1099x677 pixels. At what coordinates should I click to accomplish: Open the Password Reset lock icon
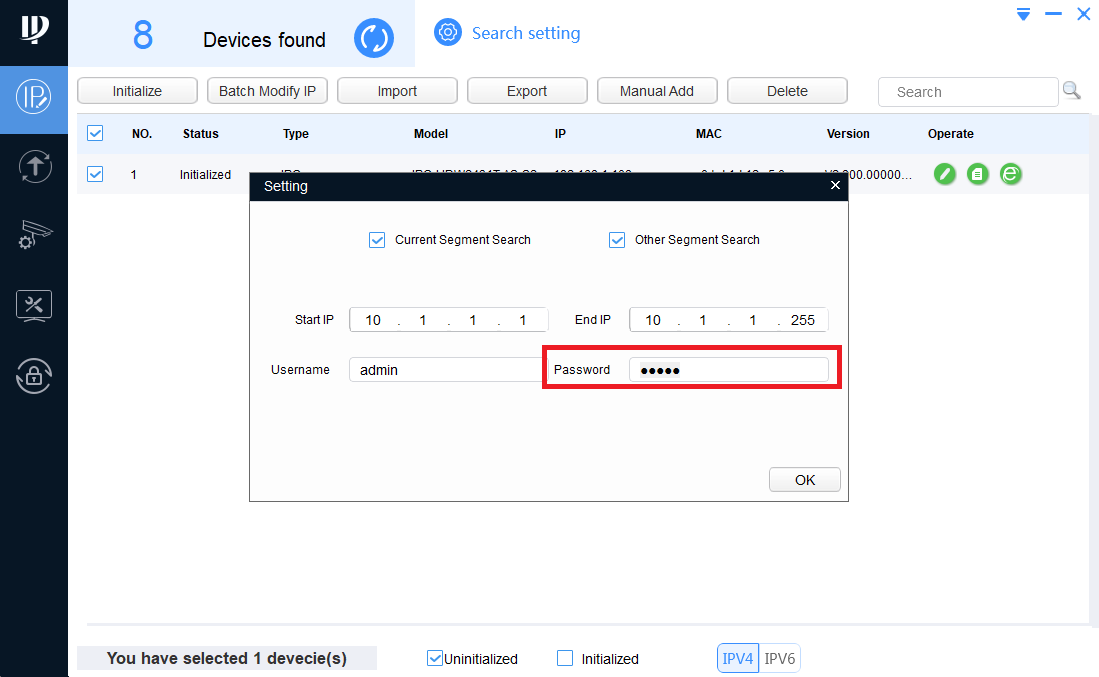34,376
